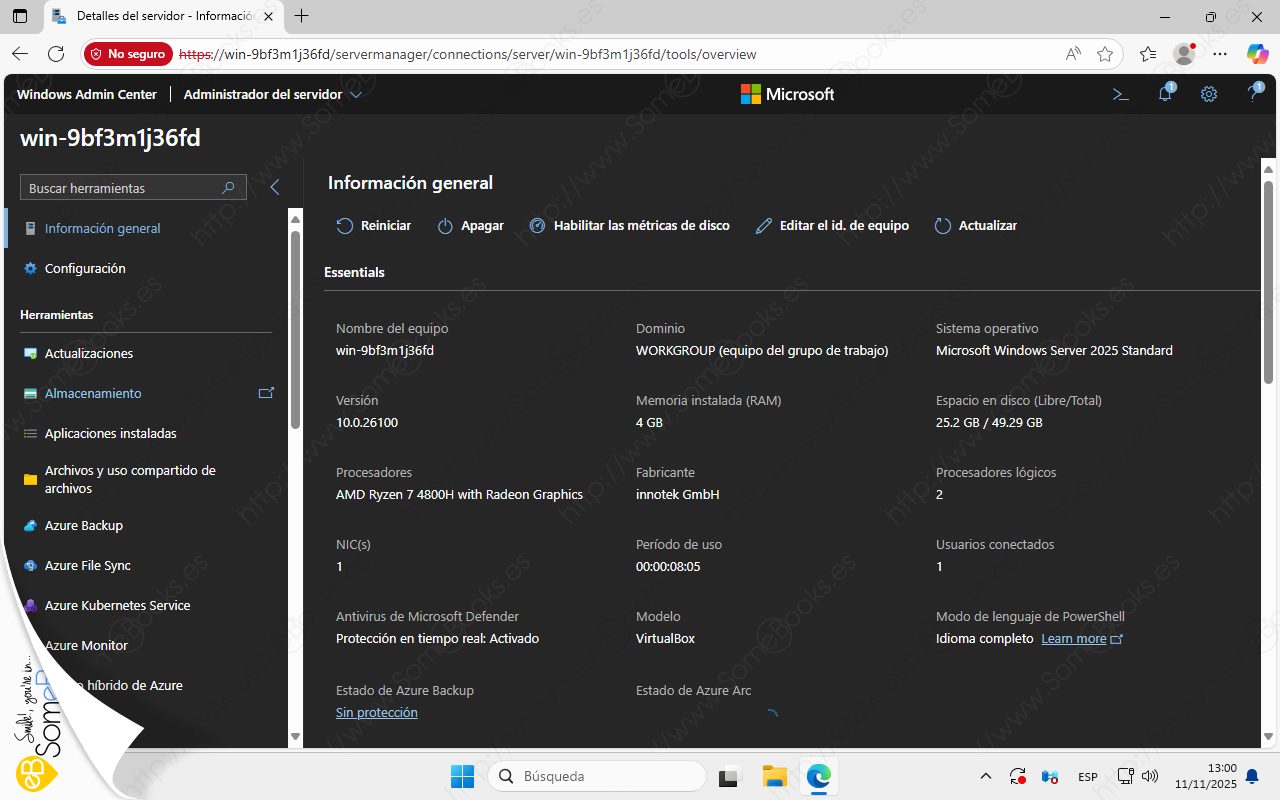
Task: Open File Explorer from the taskbar
Action: (774, 776)
